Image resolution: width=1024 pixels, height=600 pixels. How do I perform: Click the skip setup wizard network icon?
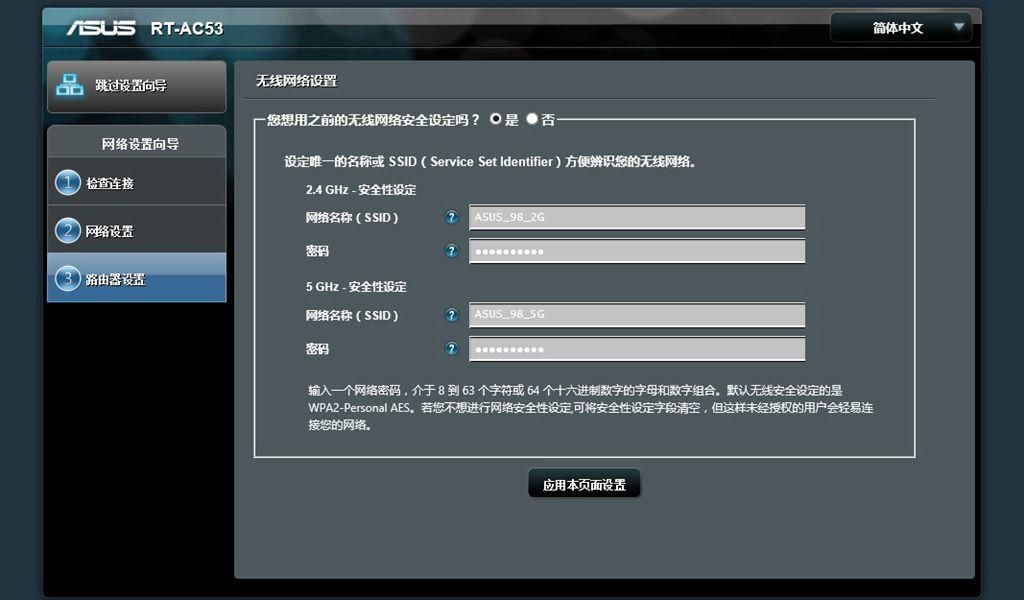point(69,85)
